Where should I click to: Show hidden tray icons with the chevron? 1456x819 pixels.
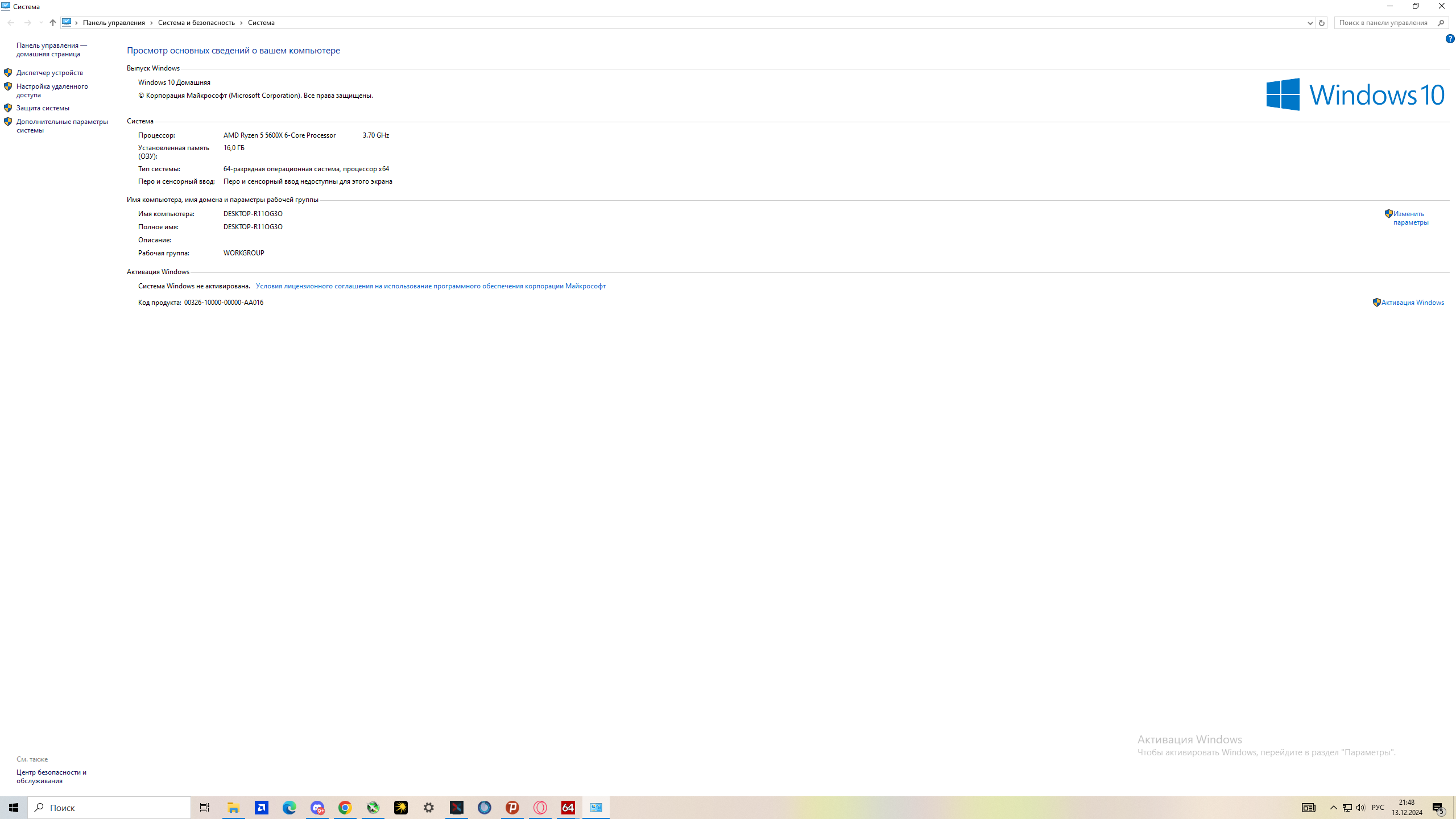coord(1334,808)
